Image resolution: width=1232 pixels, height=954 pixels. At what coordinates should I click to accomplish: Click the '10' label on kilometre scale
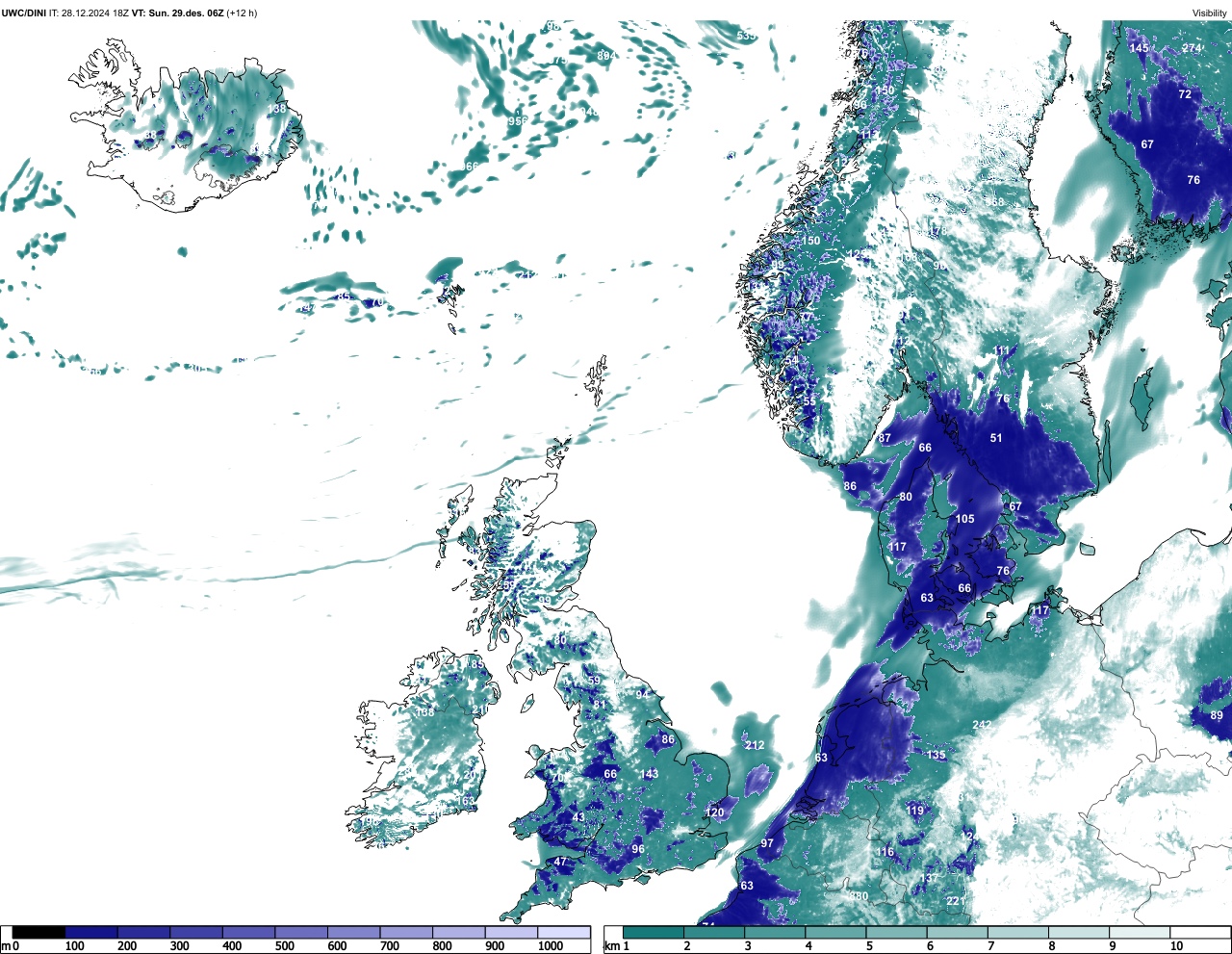[1176, 946]
